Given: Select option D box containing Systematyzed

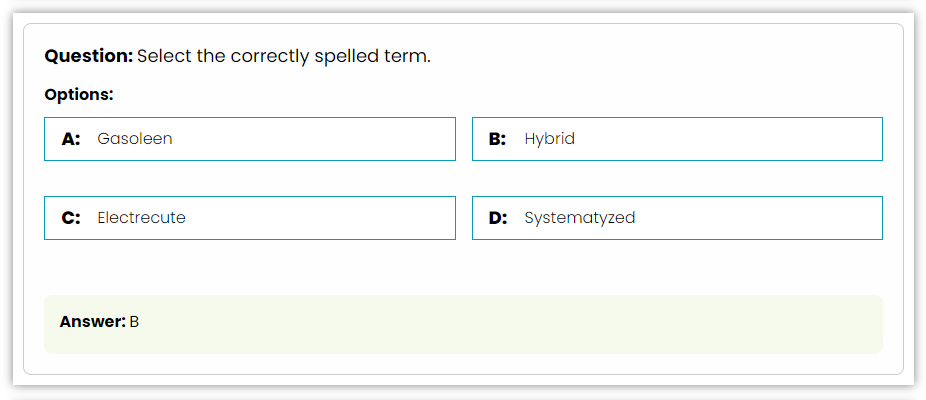Looking at the screenshot, I should (x=677, y=218).
